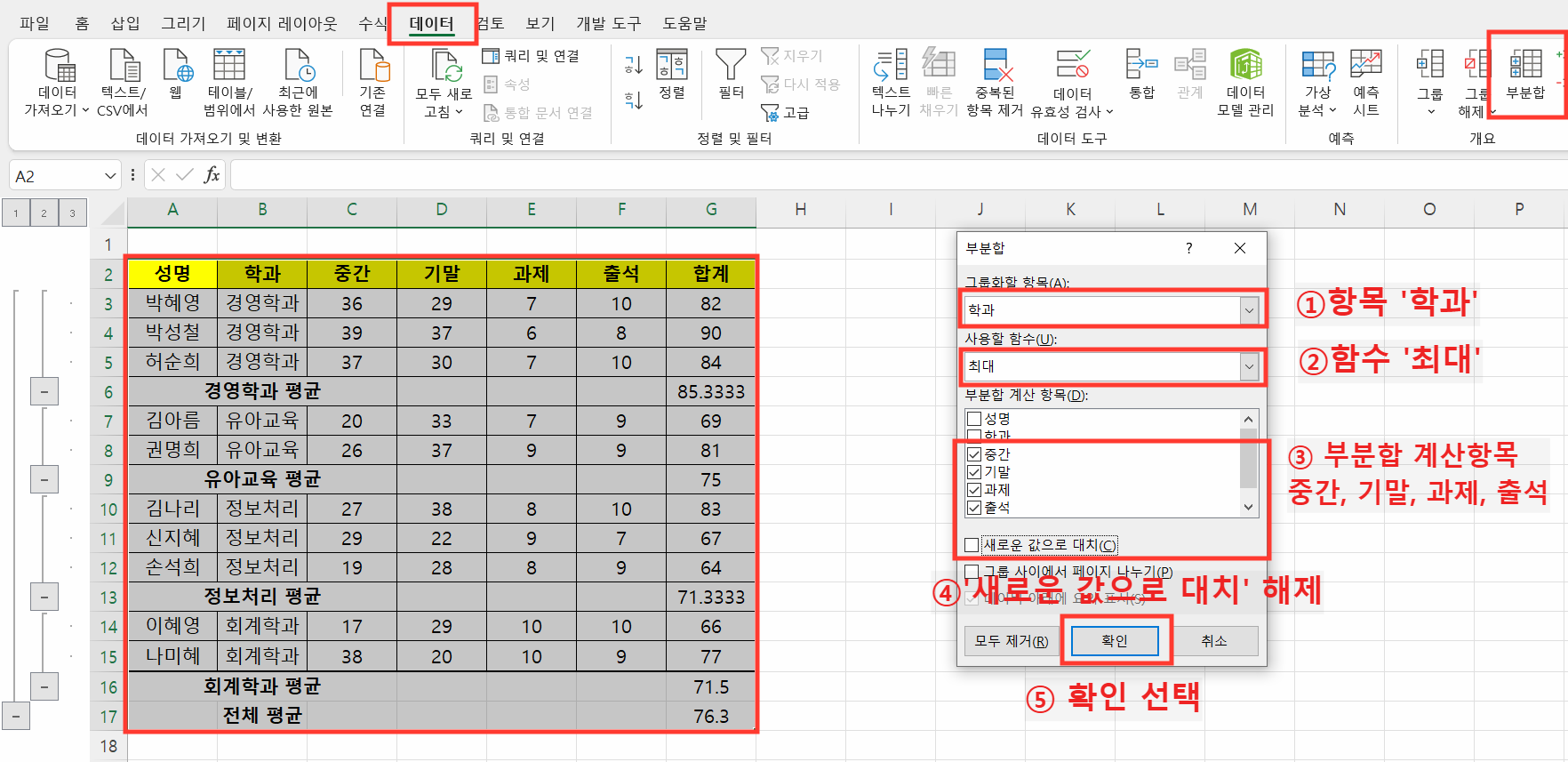Toggle 그룹 사이에서 페이지 나누기 checkbox
1568x762 pixels.
[972, 572]
